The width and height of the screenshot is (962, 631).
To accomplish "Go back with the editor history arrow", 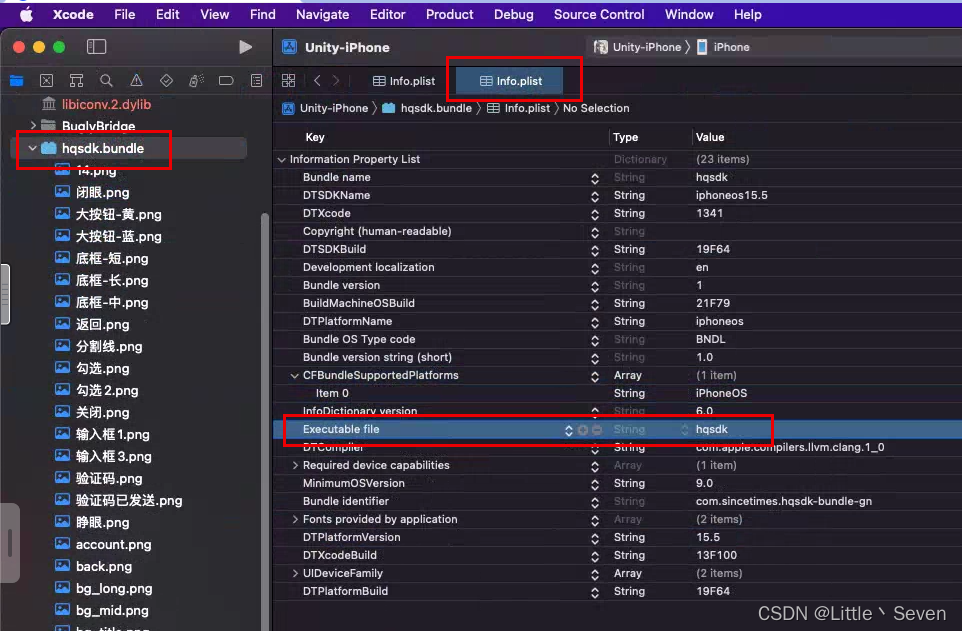I will [x=317, y=80].
